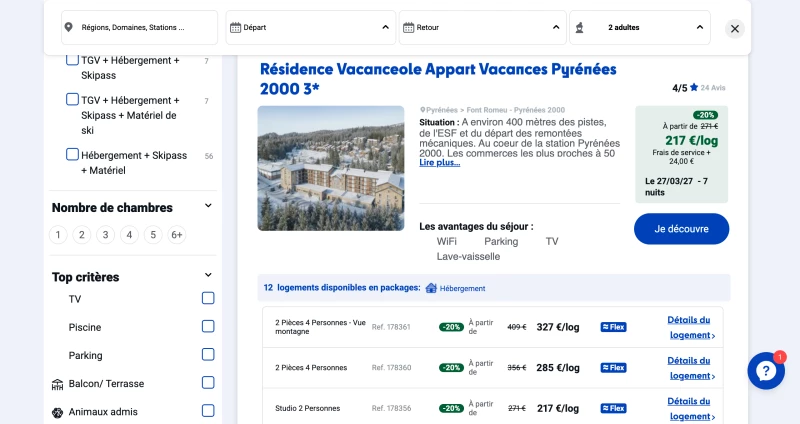Click -20% badge on Ref. 178356 row
This screenshot has height=424, width=800.
[x=451, y=408]
